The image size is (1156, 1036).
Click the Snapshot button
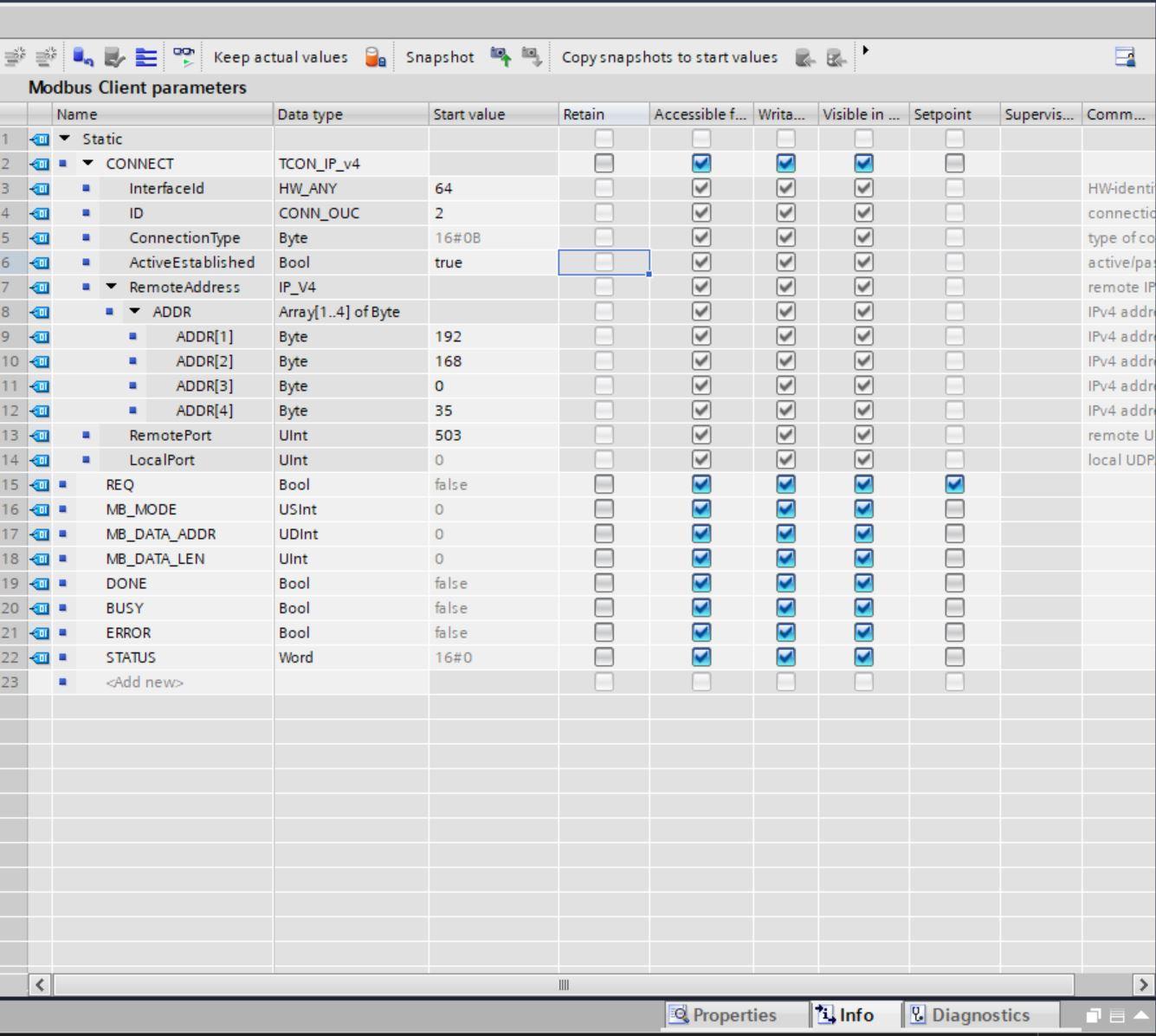[x=440, y=56]
